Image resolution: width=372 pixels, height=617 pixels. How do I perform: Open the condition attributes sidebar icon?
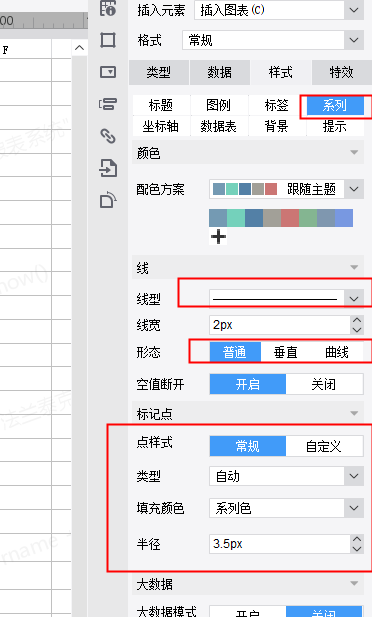click(x=108, y=104)
